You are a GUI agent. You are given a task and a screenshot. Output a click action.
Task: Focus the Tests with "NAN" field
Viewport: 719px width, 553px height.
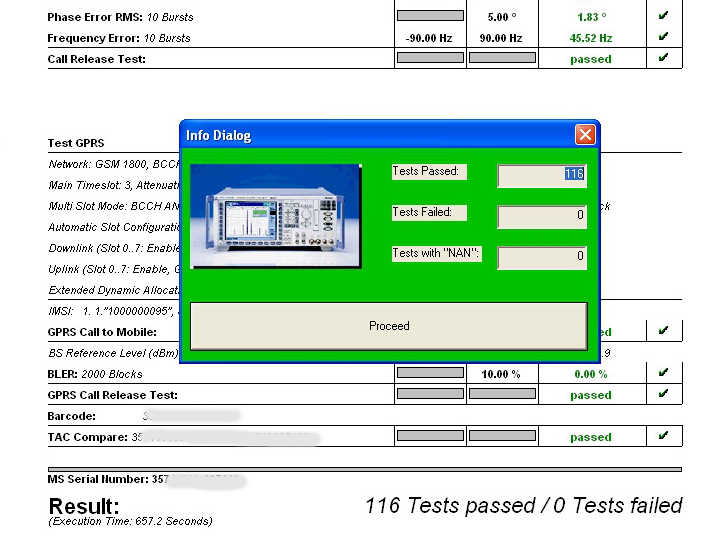pyautogui.click(x=541, y=257)
